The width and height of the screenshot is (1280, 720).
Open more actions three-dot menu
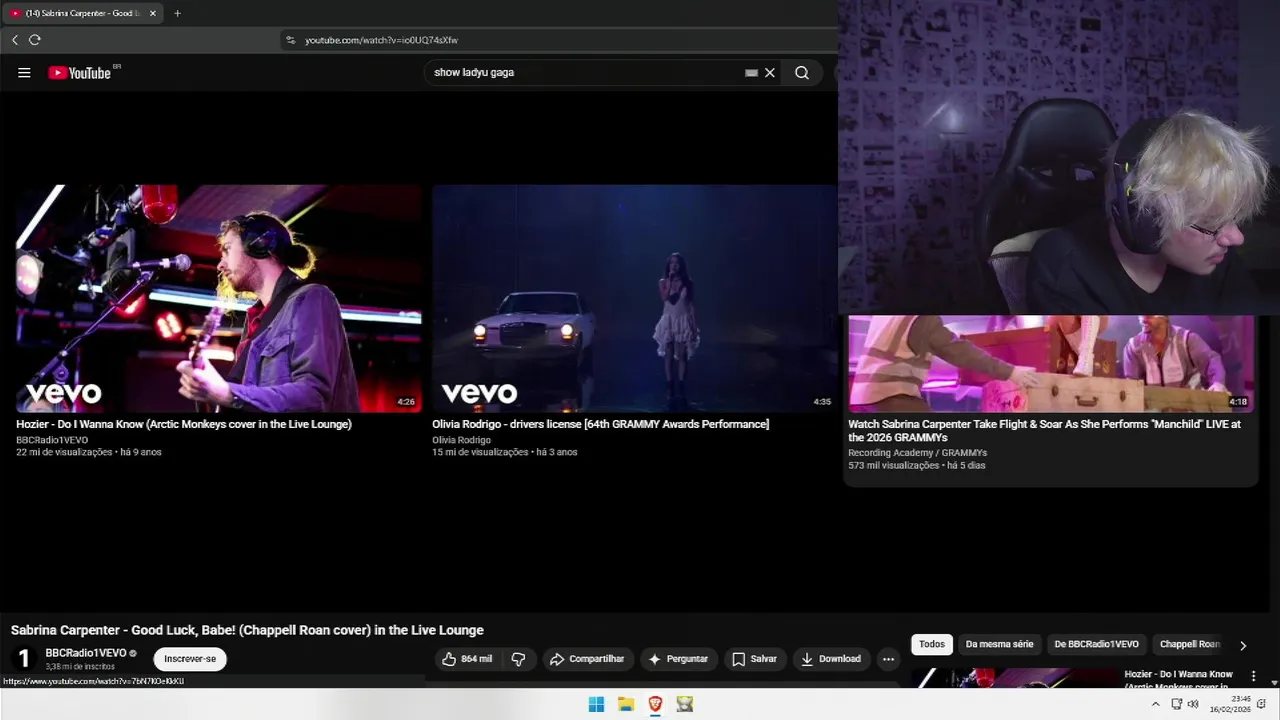[x=888, y=659]
